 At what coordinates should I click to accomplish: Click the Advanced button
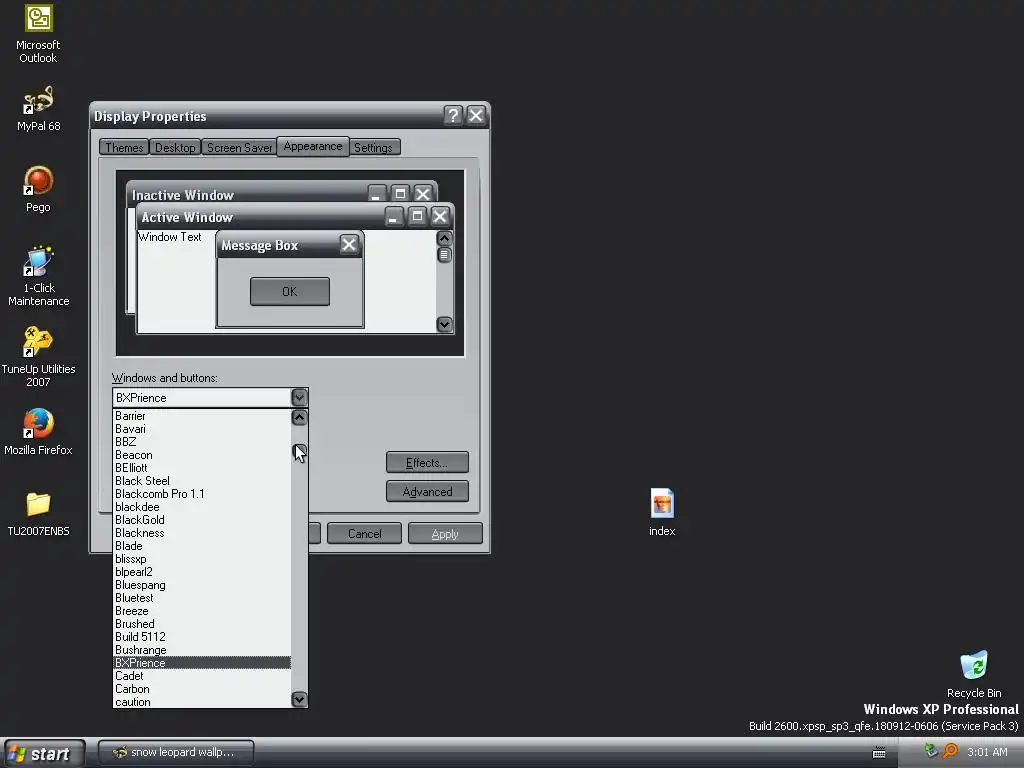427,492
